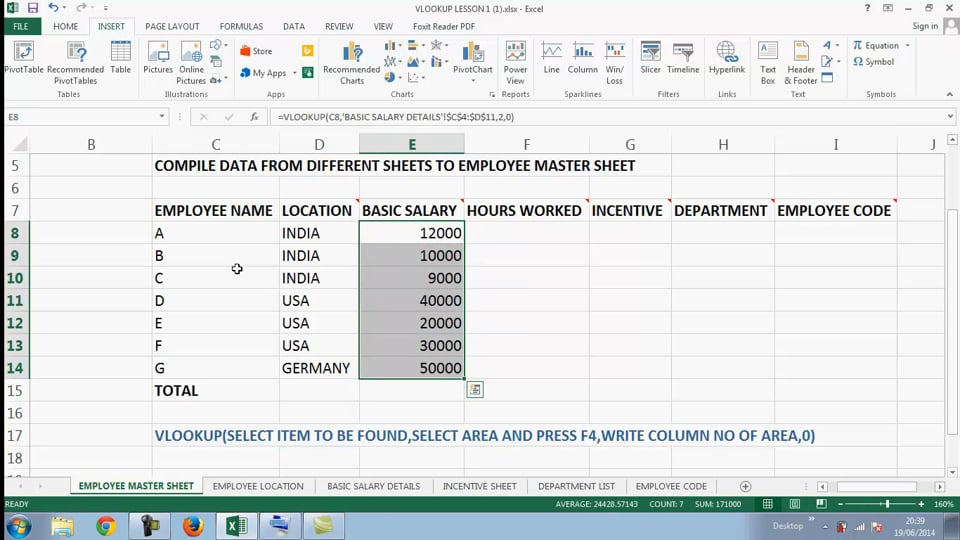Viewport: 960px width, 540px height.
Task: Expand the formula bar
Action: click(950, 116)
